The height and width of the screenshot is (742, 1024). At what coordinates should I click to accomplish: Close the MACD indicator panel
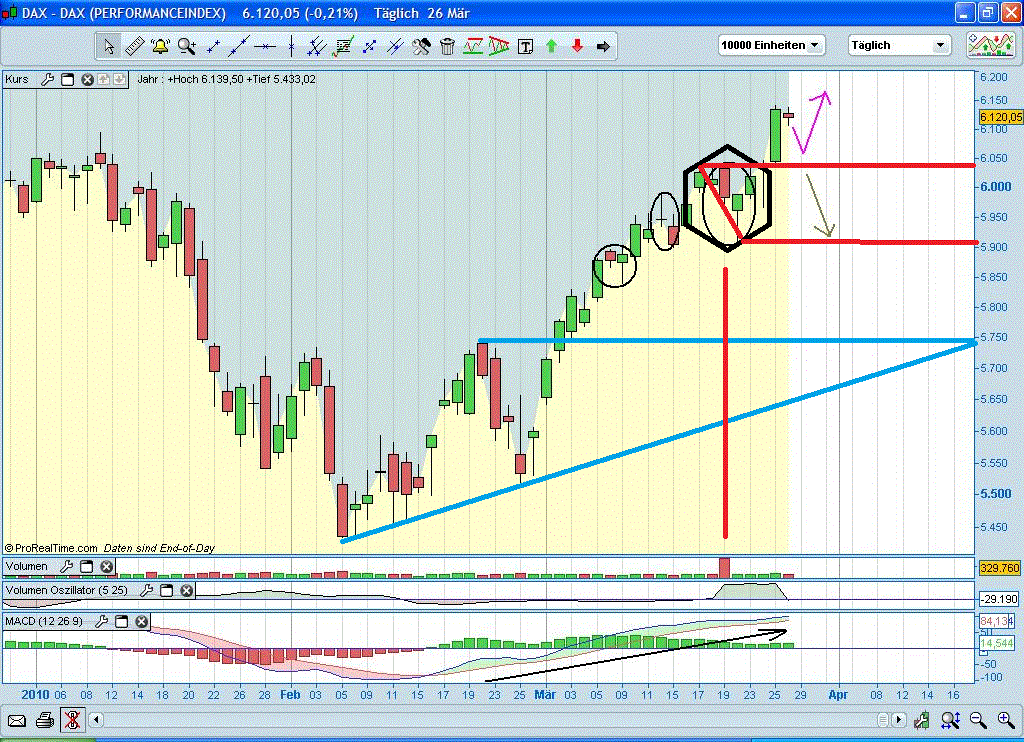[142, 621]
